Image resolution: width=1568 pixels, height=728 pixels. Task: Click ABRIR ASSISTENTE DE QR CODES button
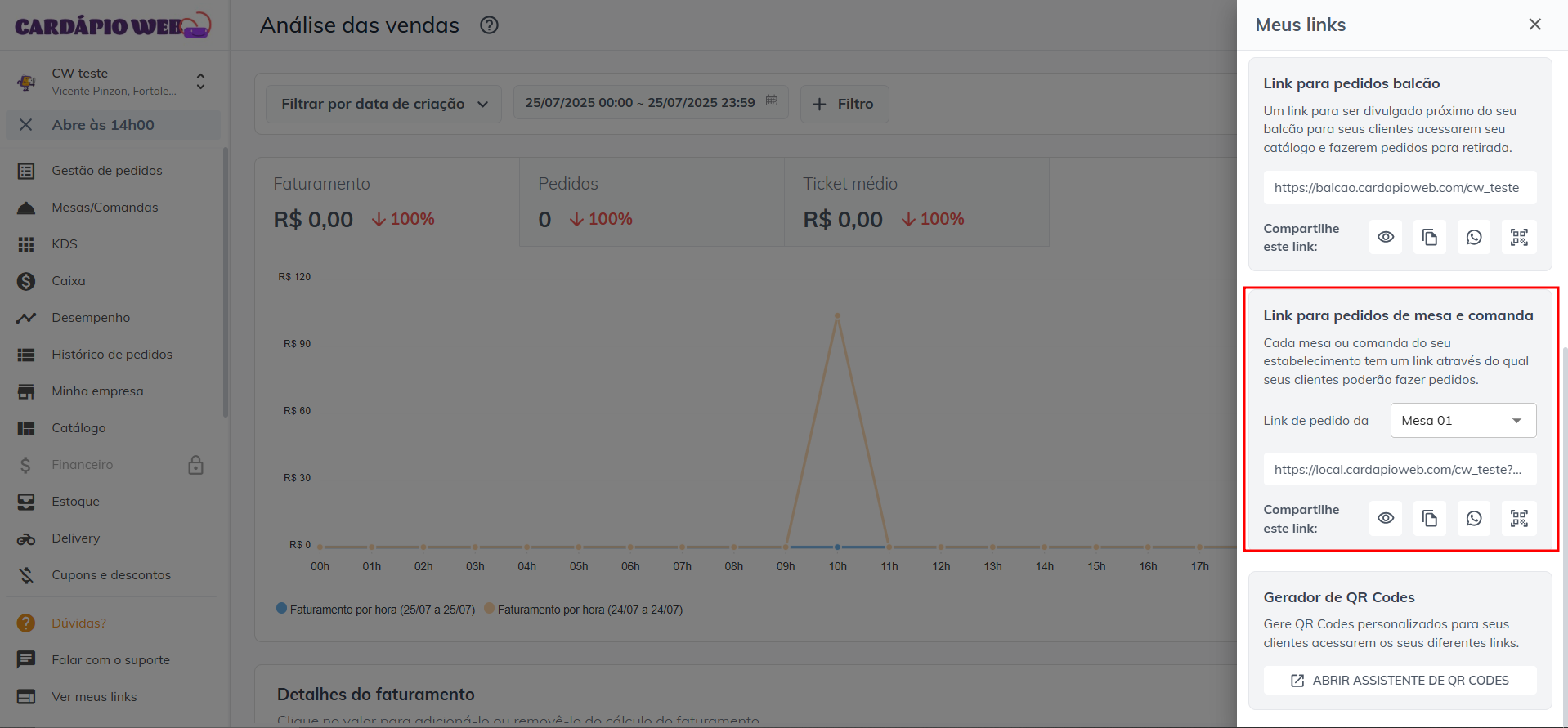click(x=1399, y=681)
